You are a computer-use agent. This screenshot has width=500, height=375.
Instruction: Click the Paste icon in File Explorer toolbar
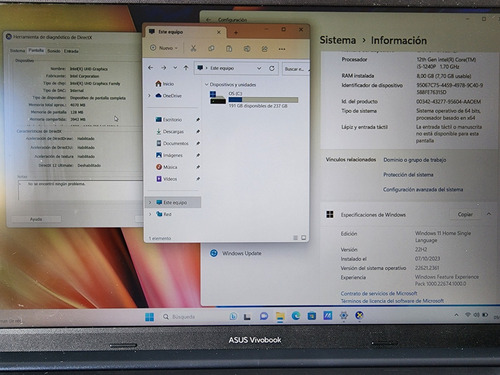pos(229,49)
